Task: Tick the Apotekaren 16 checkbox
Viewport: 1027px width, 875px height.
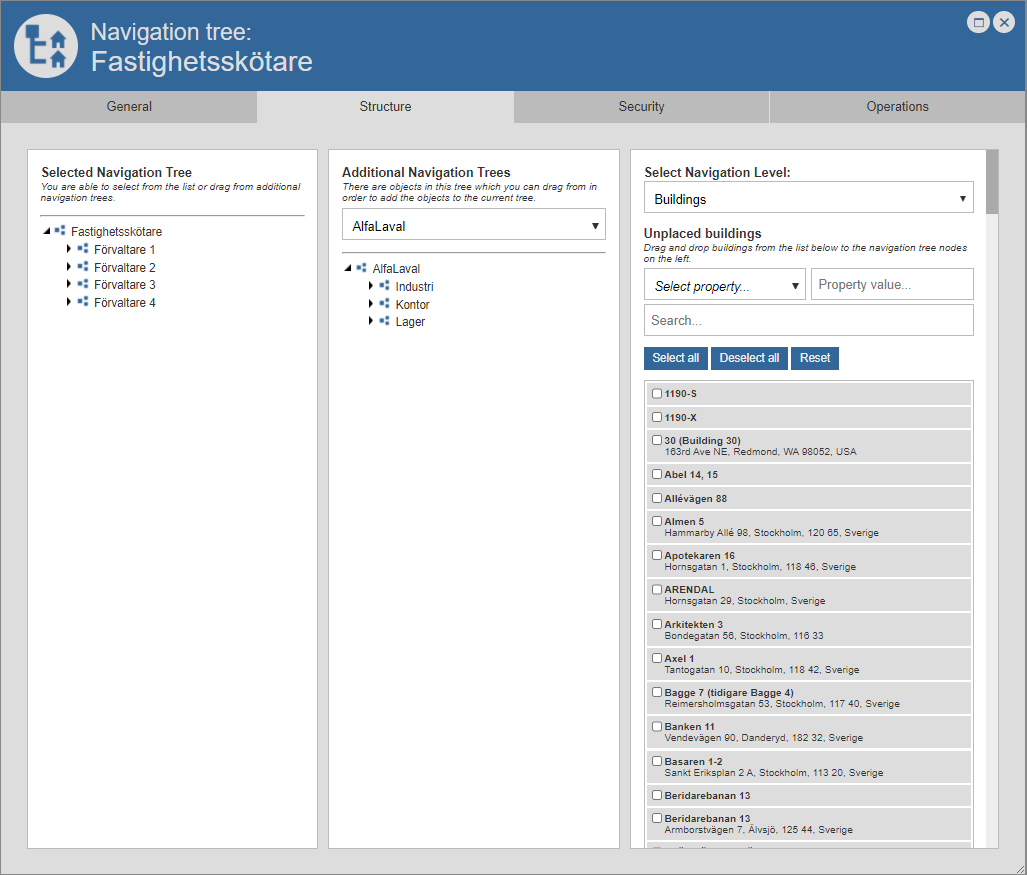Action: tap(657, 555)
